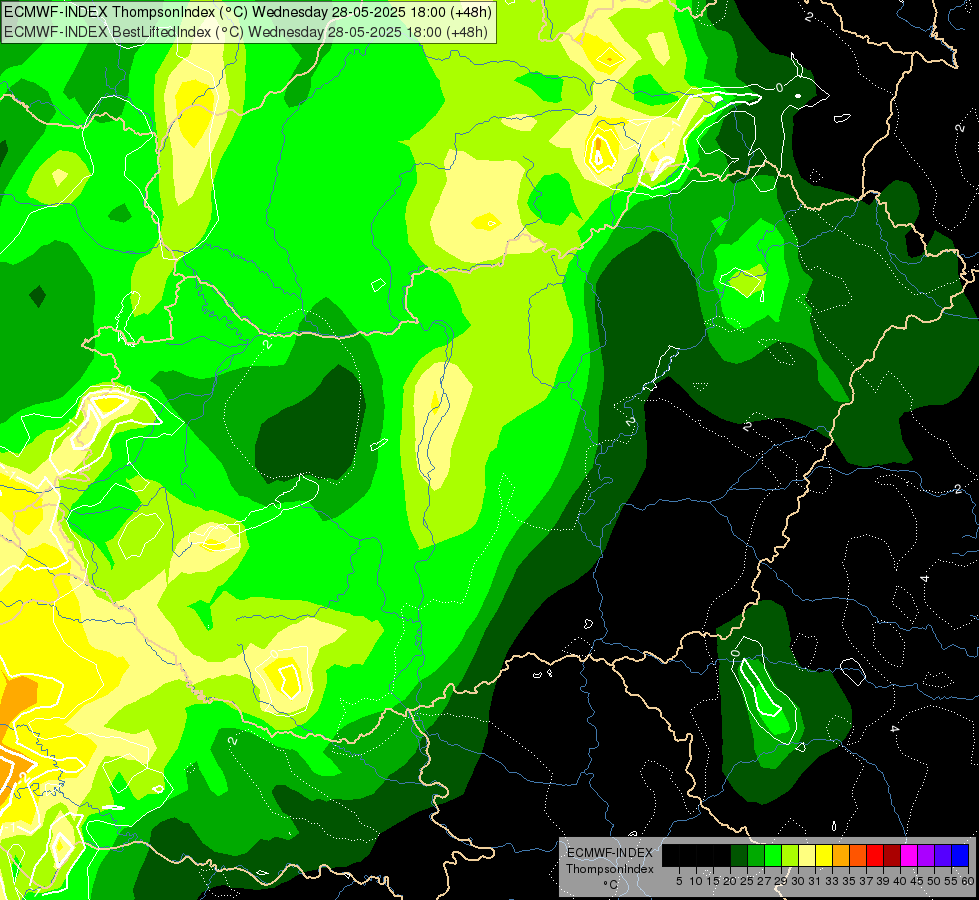Pick the orange 33–35 legend swatch
This screenshot has width=979, height=900.
point(841,855)
